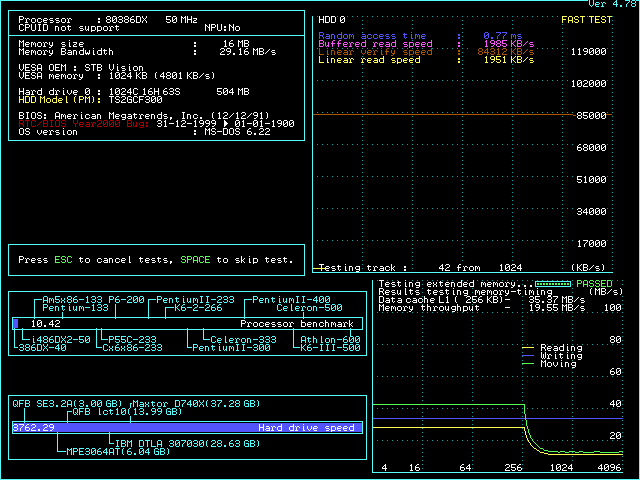The width and height of the screenshot is (640, 480).
Task: Click the 'Celeron-333' reference marker
Action: tap(243, 340)
